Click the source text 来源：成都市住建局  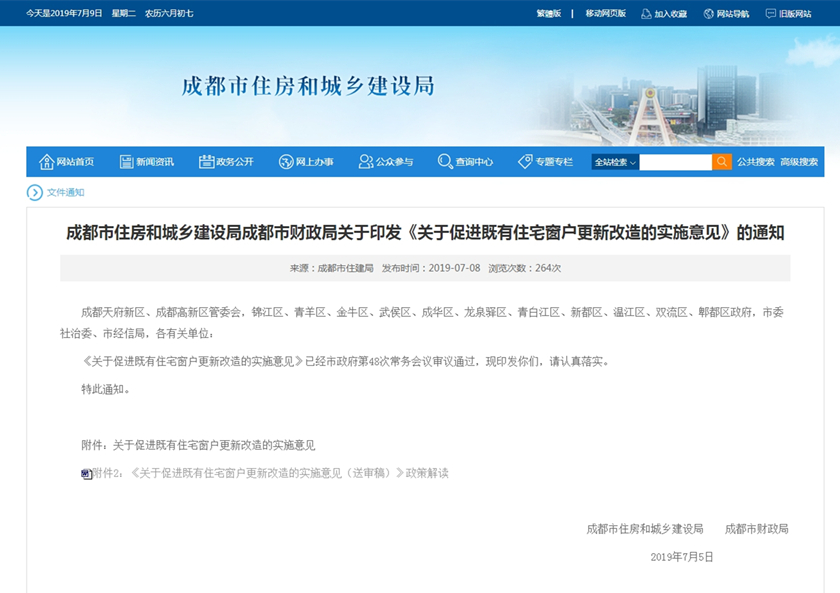pyautogui.click(x=332, y=268)
